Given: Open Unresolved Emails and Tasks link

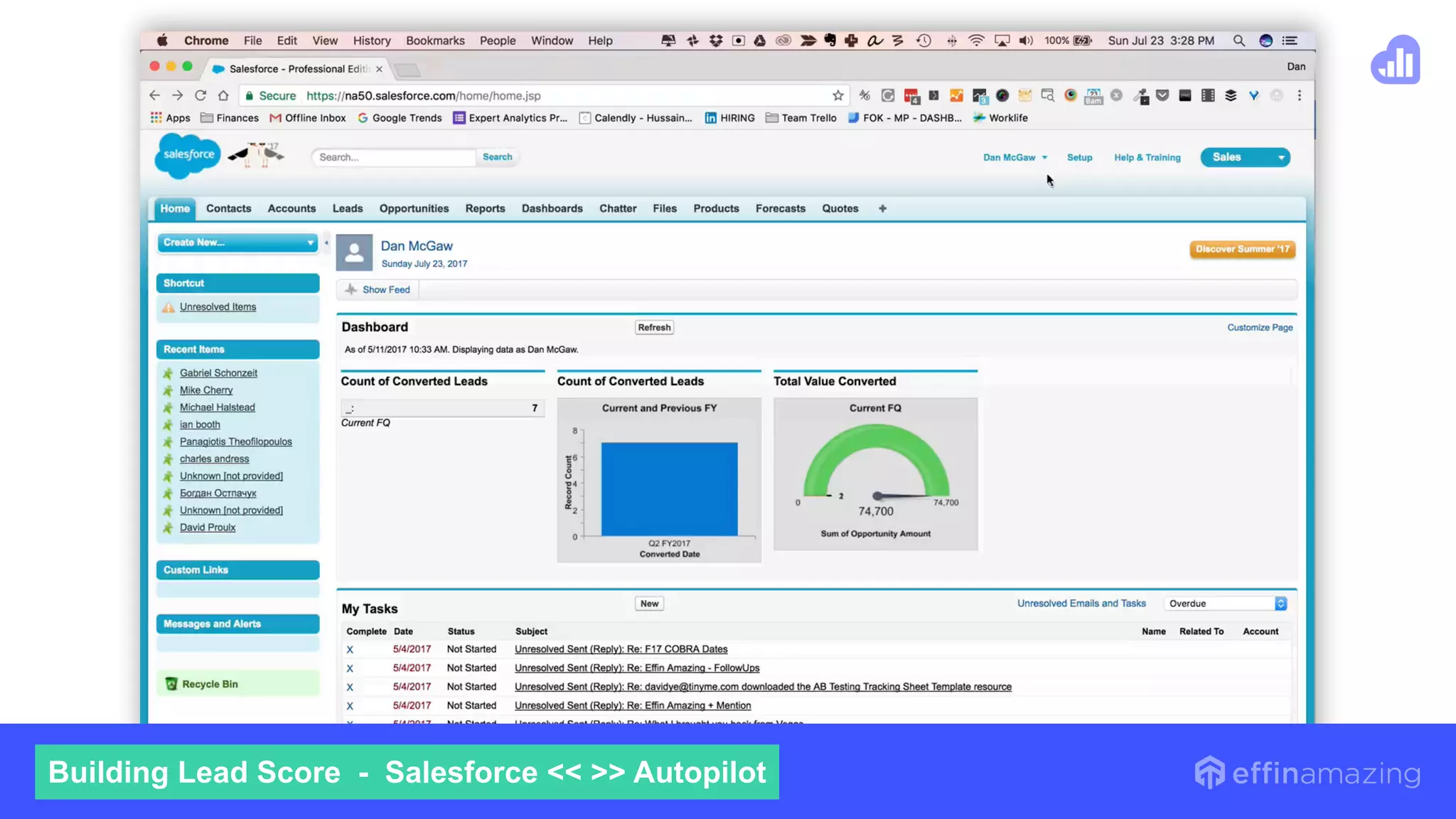Looking at the screenshot, I should pyautogui.click(x=1081, y=604).
